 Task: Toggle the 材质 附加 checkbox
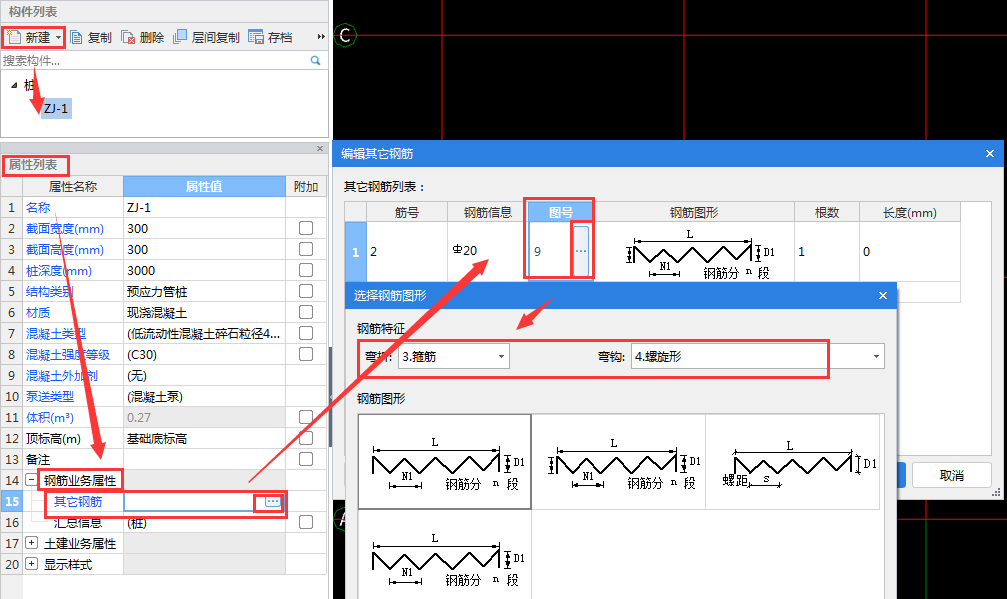pyautogui.click(x=306, y=312)
